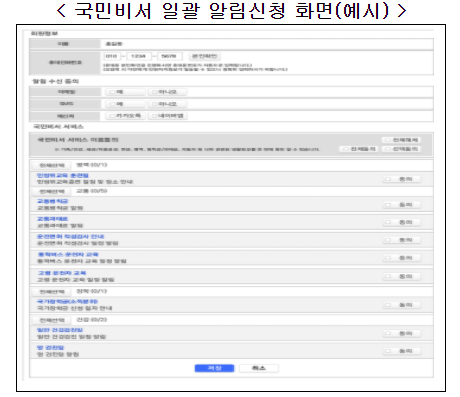Open the 고령 운전자 교육 link
The height and width of the screenshot is (397, 460).
[62, 273]
